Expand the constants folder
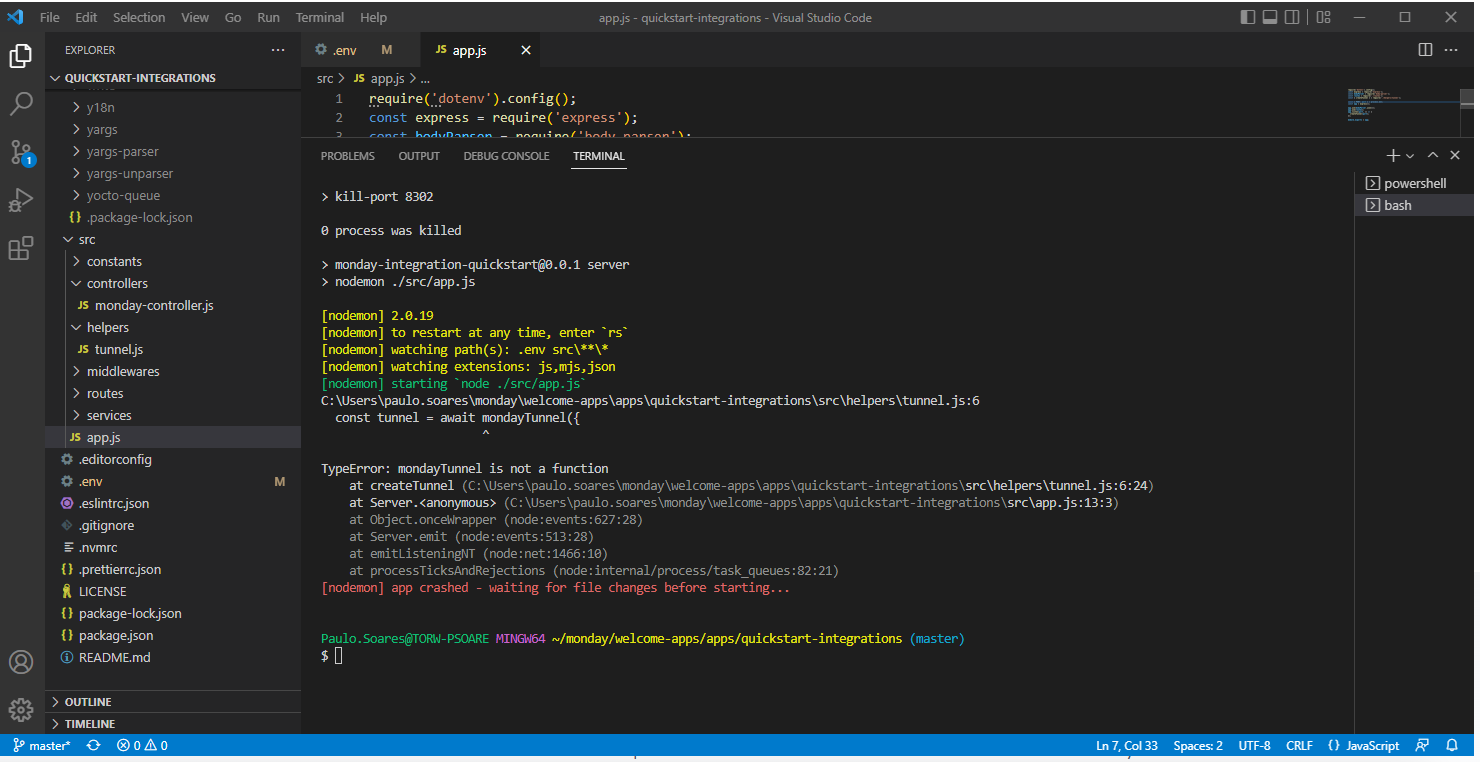The image size is (1480, 762). pyautogui.click(x=173, y=261)
